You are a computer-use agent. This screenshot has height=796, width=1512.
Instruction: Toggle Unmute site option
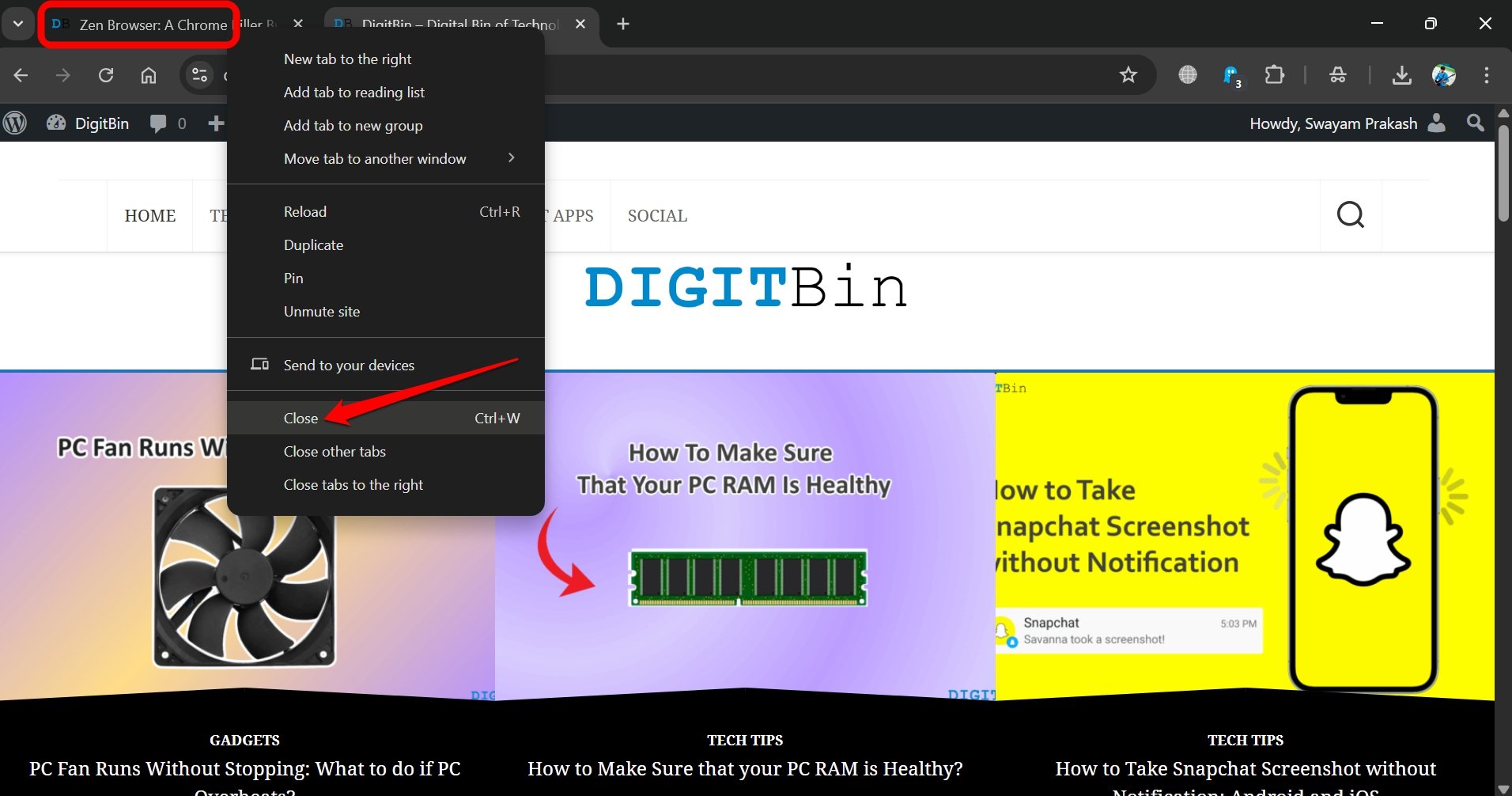pyautogui.click(x=386, y=312)
